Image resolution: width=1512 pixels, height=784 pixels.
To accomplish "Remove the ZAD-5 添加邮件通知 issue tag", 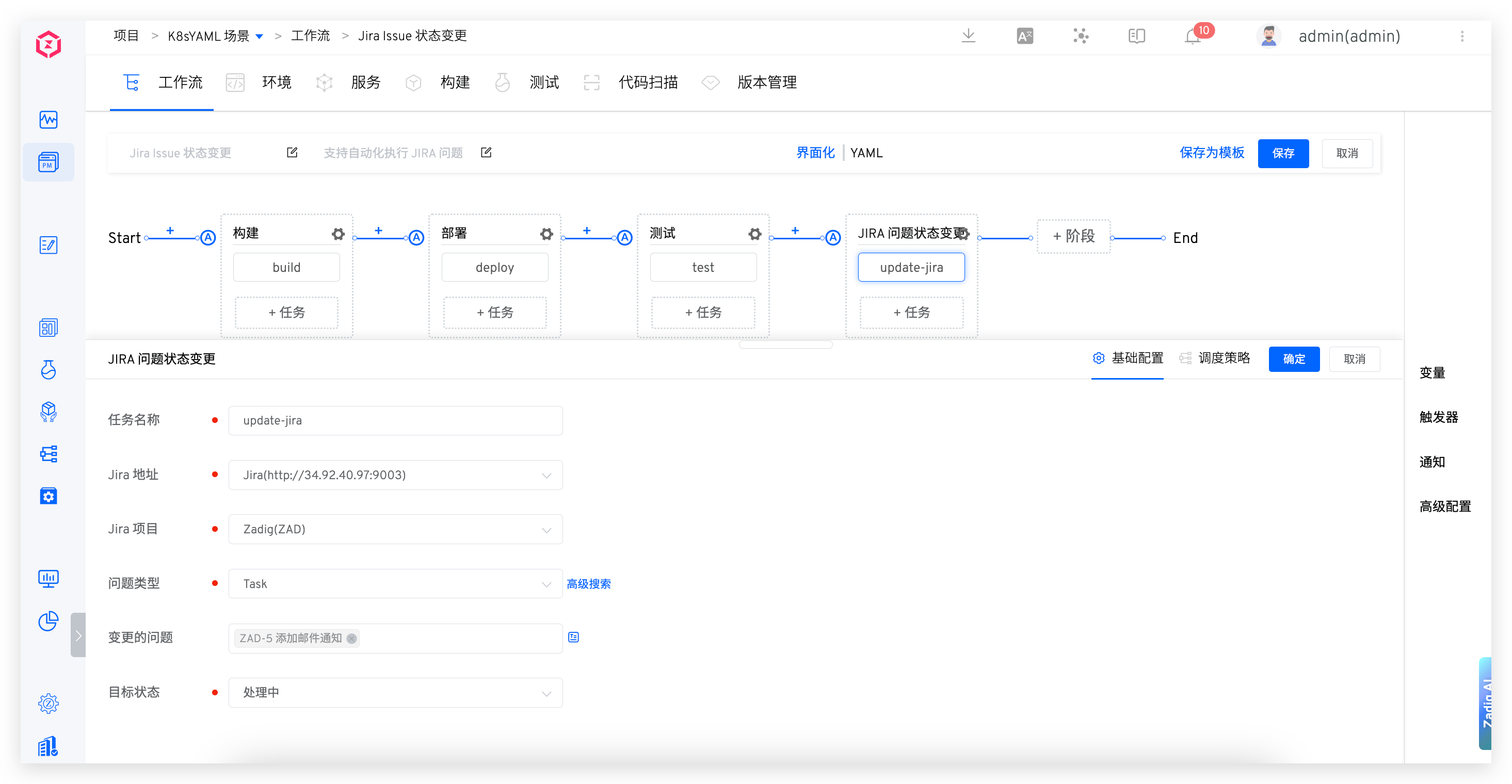I will point(351,639).
